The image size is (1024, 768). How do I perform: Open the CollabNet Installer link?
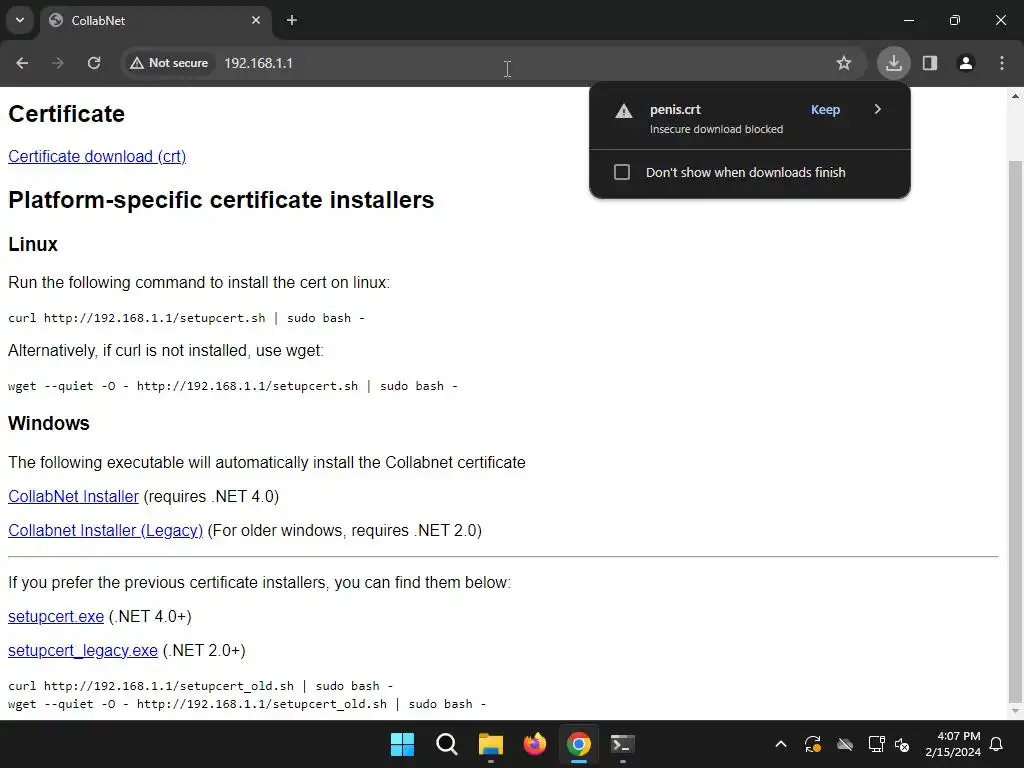(73, 496)
